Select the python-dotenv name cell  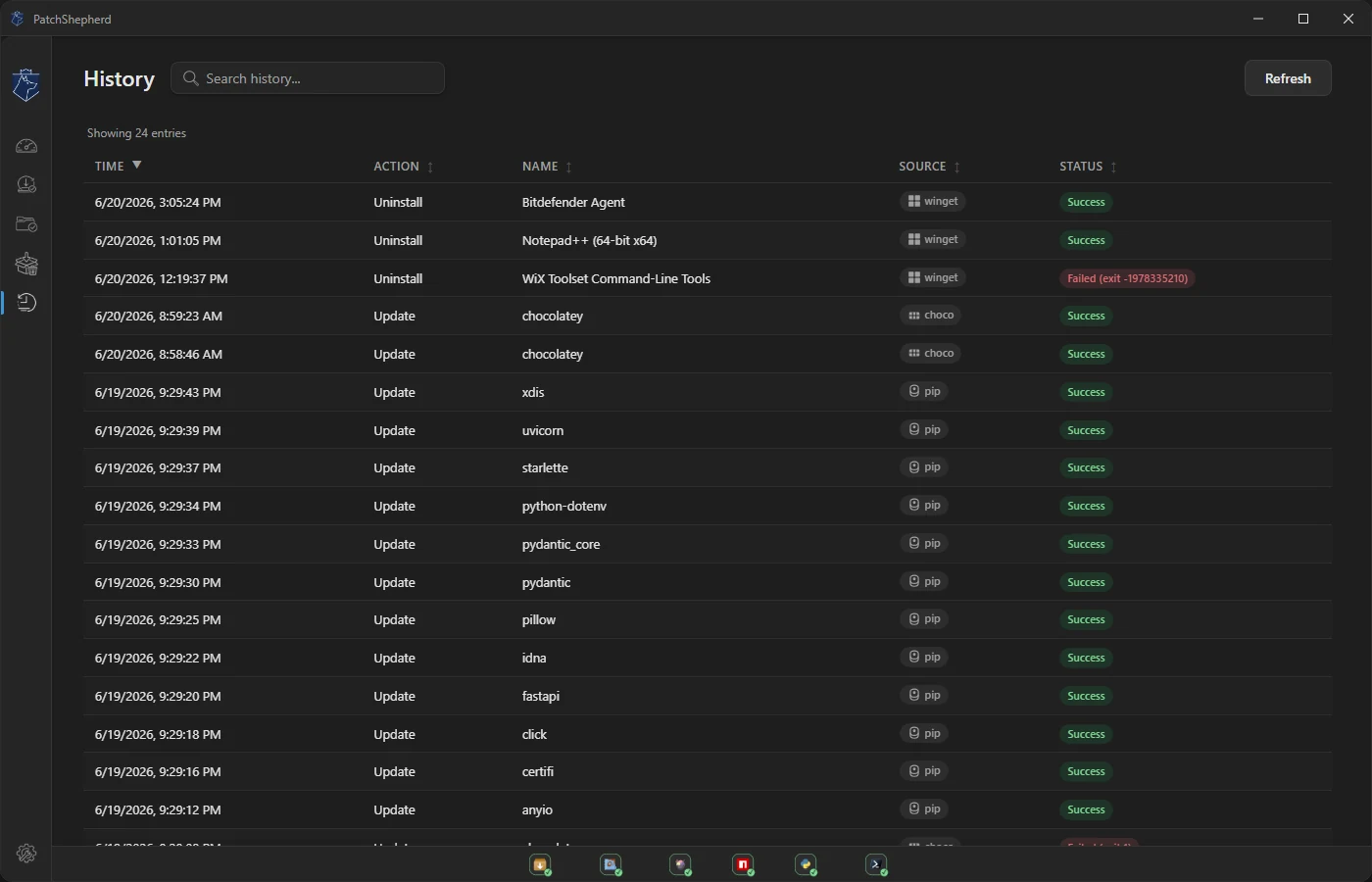tap(564, 506)
